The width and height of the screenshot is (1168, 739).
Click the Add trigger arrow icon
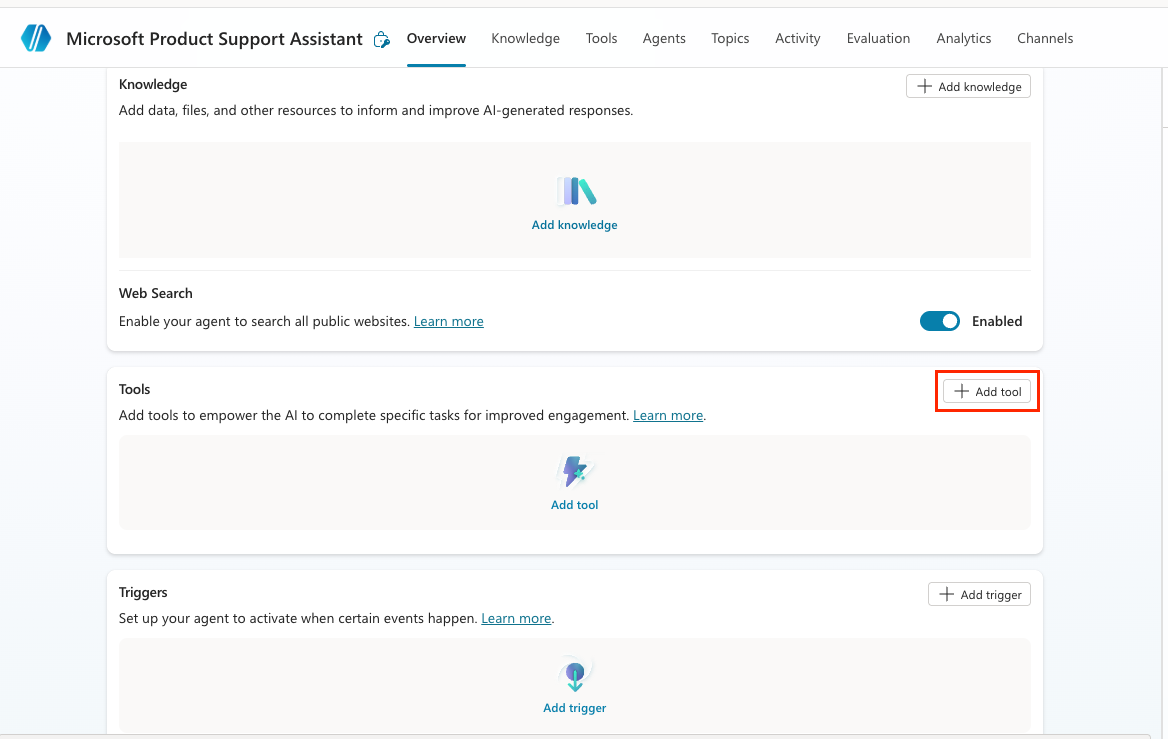pyautogui.click(x=575, y=675)
